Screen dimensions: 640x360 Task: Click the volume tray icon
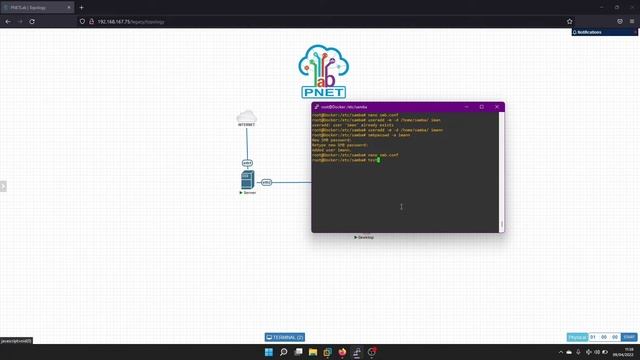tap(597, 352)
